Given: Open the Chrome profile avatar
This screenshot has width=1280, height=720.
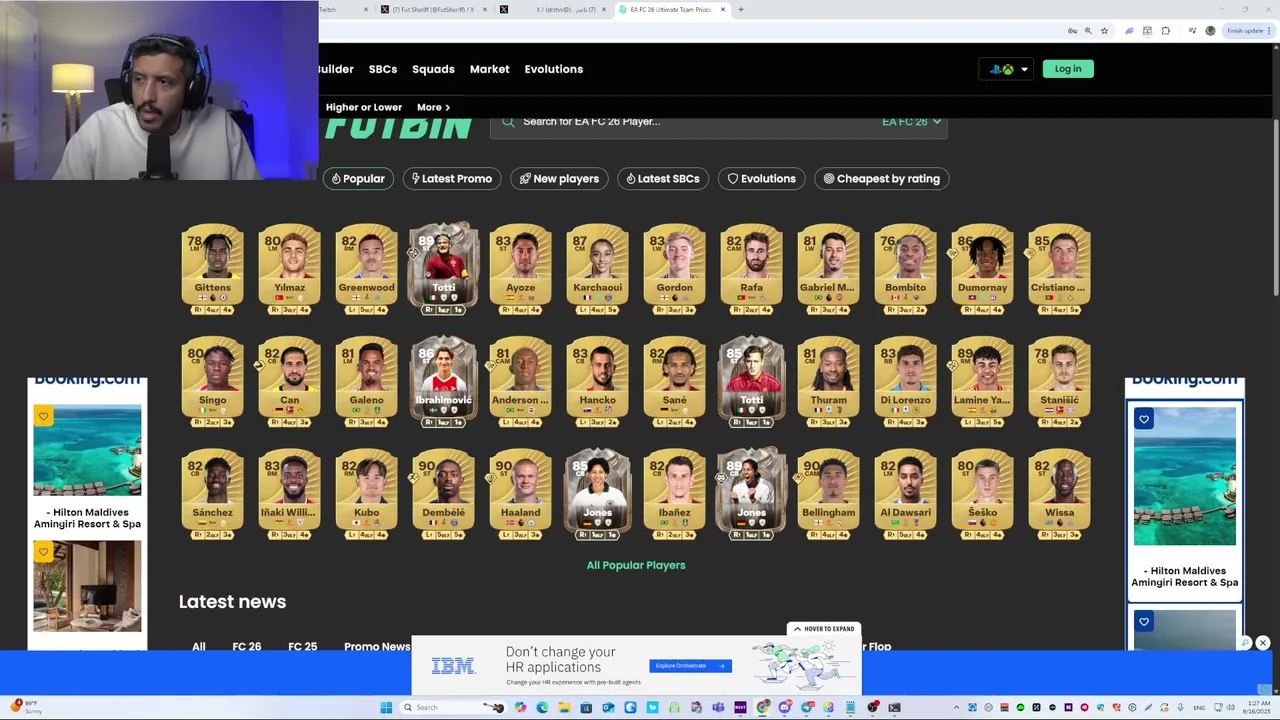Looking at the screenshot, I should [1210, 31].
